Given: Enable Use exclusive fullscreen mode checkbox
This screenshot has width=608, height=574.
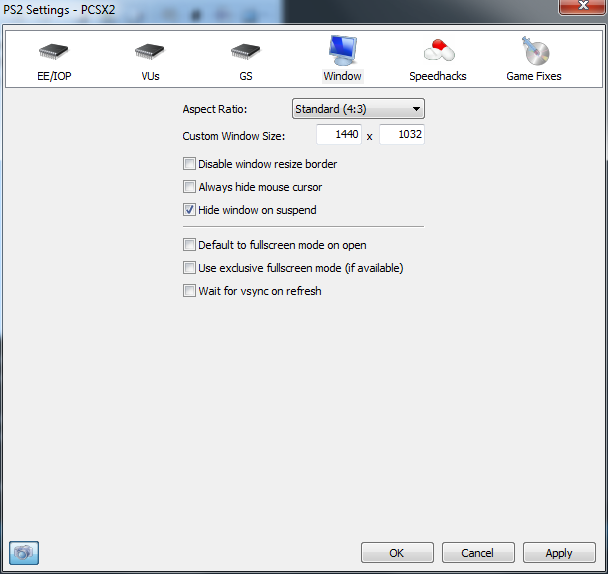Looking at the screenshot, I should pyautogui.click(x=189, y=268).
